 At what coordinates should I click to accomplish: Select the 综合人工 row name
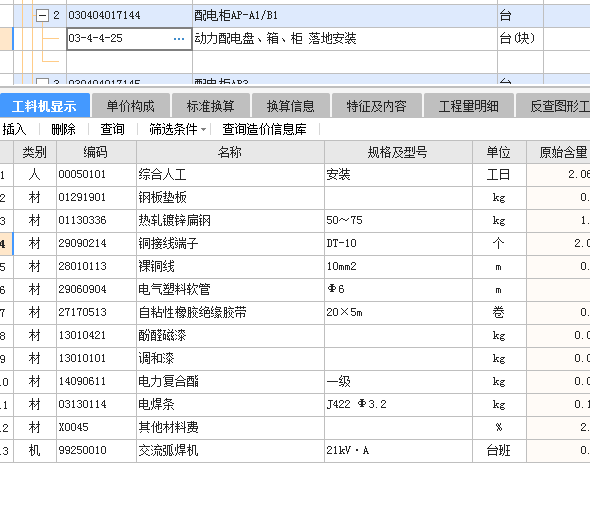tap(230, 175)
